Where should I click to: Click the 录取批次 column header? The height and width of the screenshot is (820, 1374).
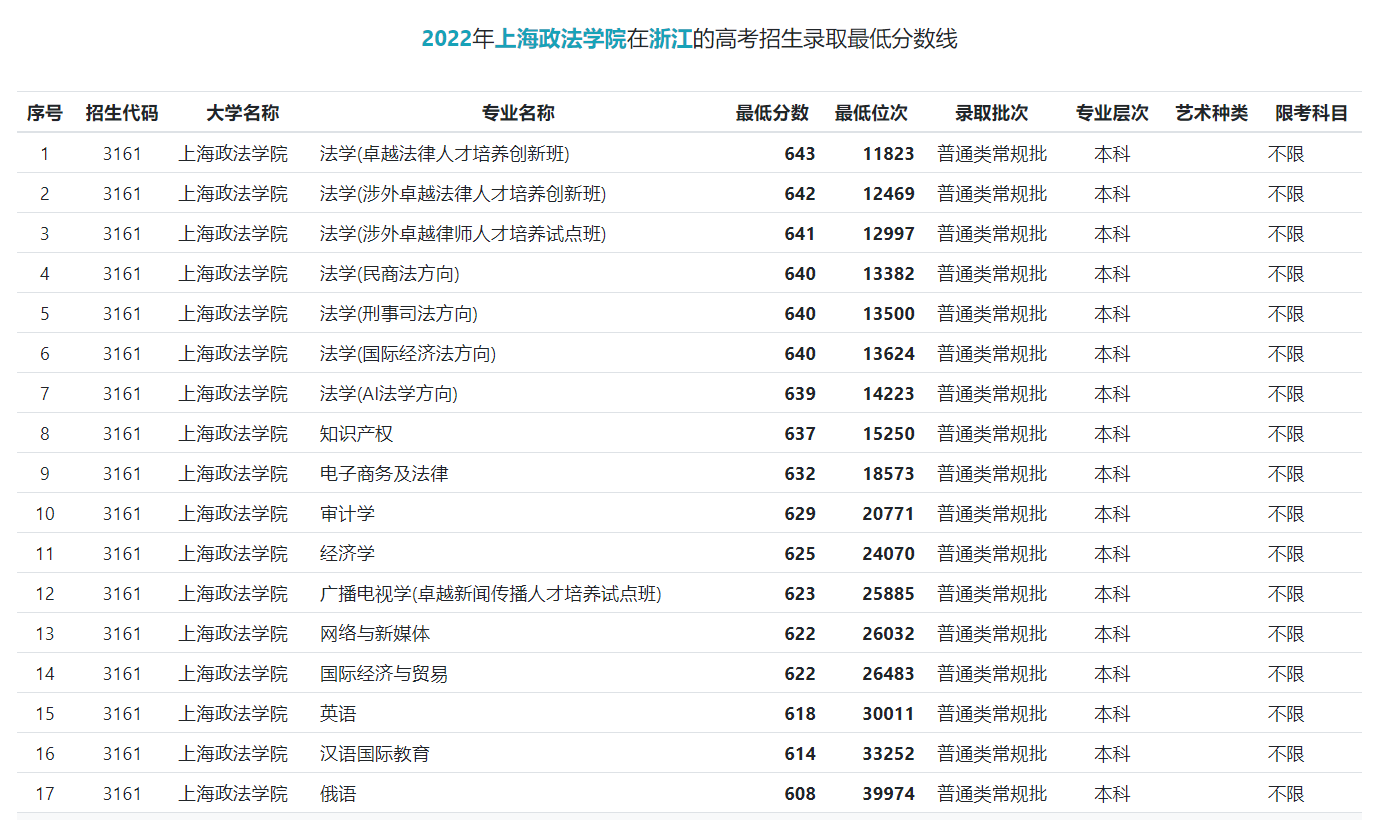[991, 113]
